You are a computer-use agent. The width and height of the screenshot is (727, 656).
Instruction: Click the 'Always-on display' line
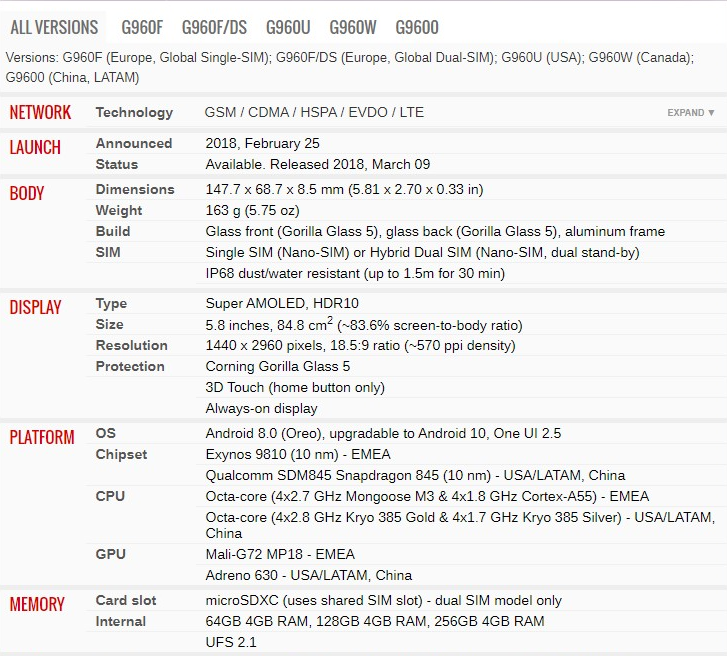pyautogui.click(x=261, y=408)
